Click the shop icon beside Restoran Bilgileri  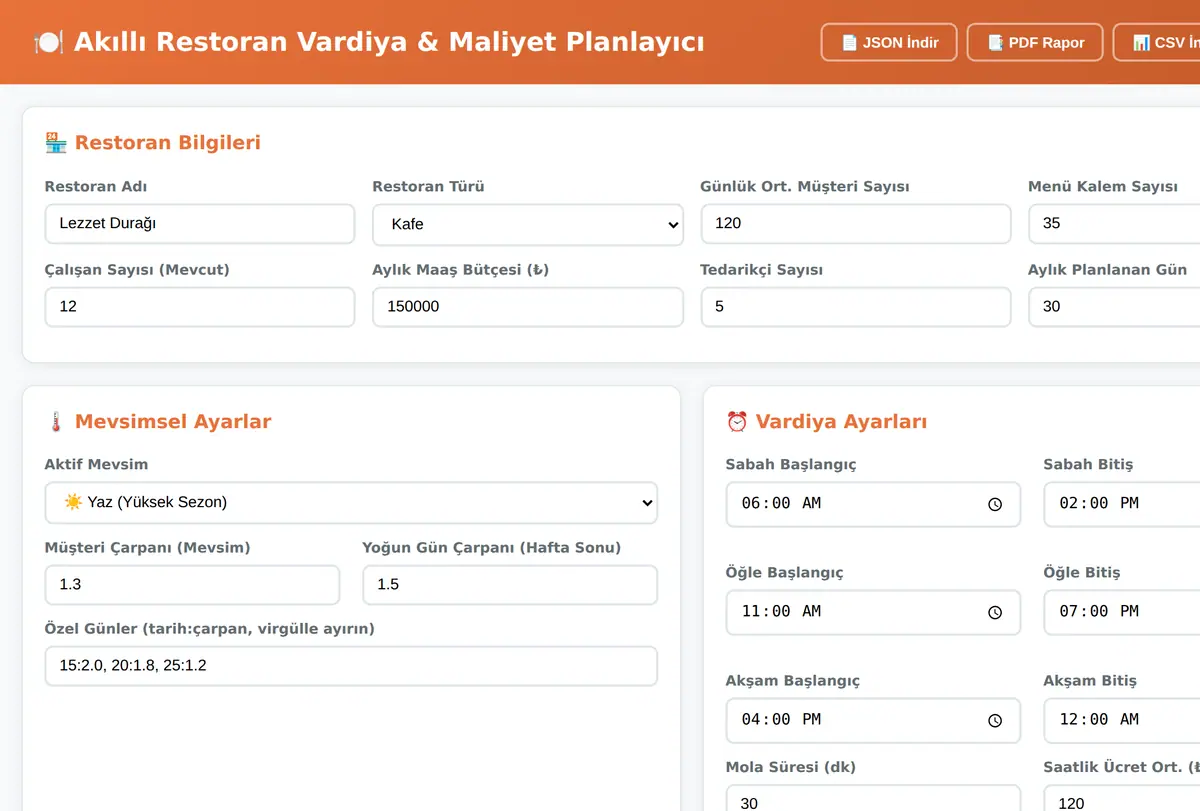[56, 142]
